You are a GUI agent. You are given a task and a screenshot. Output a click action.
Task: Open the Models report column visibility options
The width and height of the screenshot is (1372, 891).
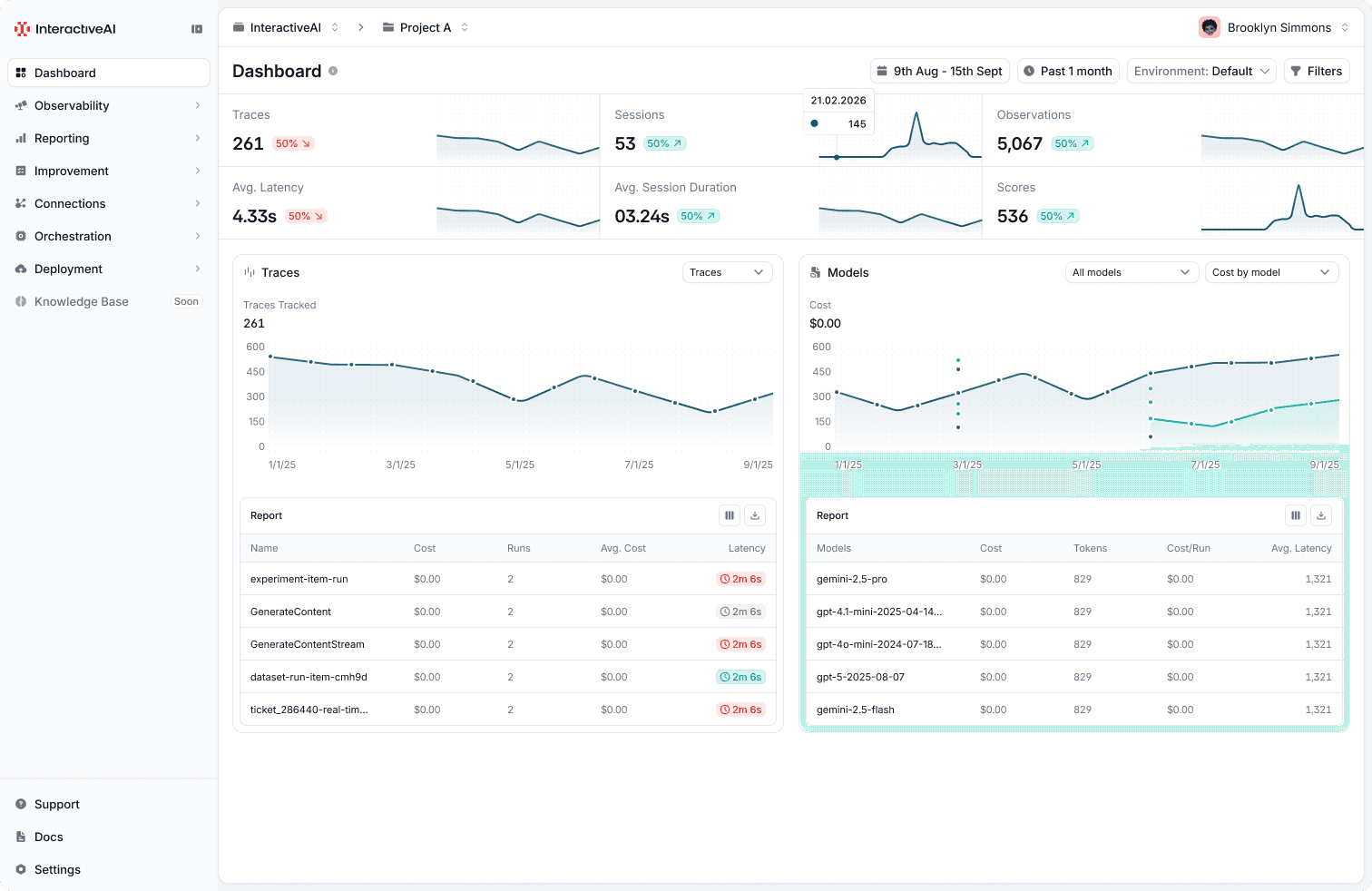pos(1295,514)
